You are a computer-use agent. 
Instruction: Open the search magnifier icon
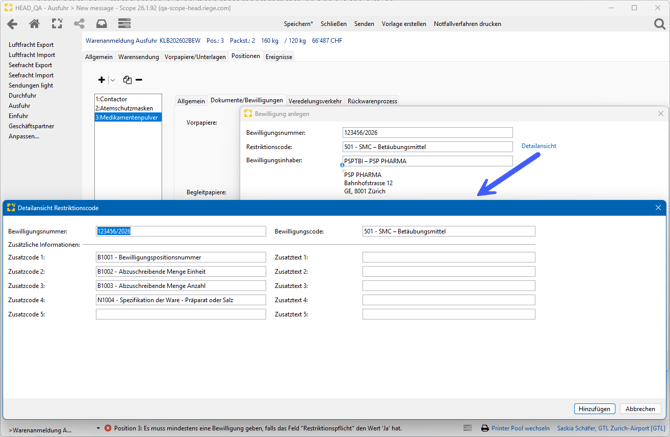pyautogui.click(x=659, y=24)
